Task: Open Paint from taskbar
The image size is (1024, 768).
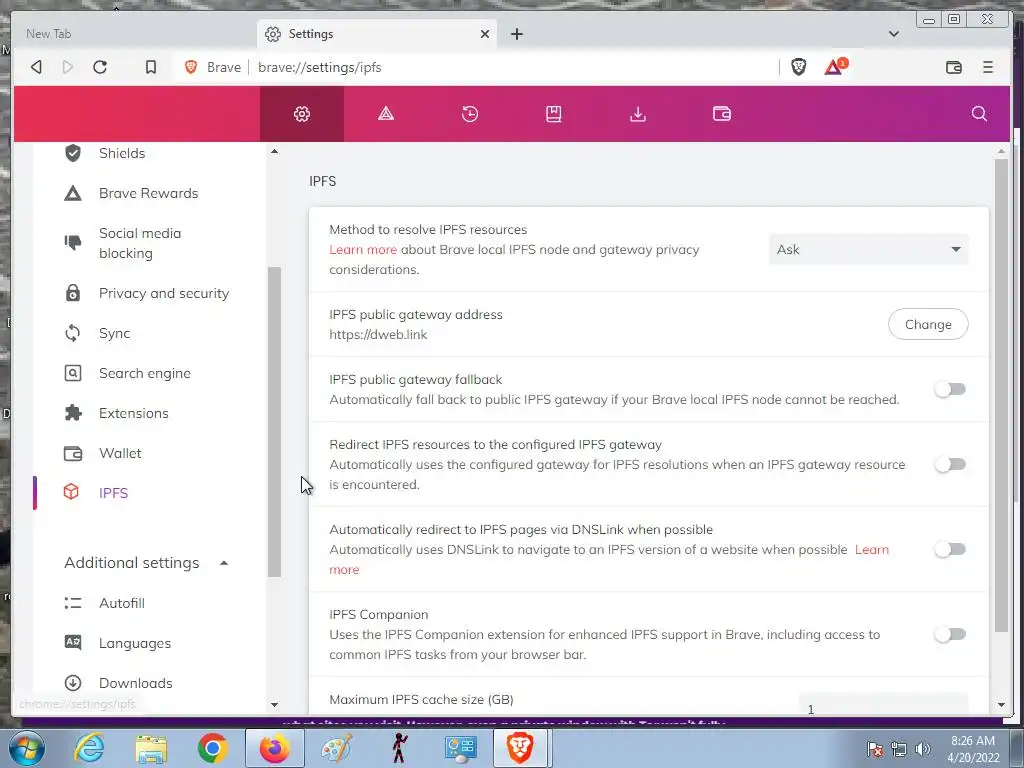Action: [337, 748]
